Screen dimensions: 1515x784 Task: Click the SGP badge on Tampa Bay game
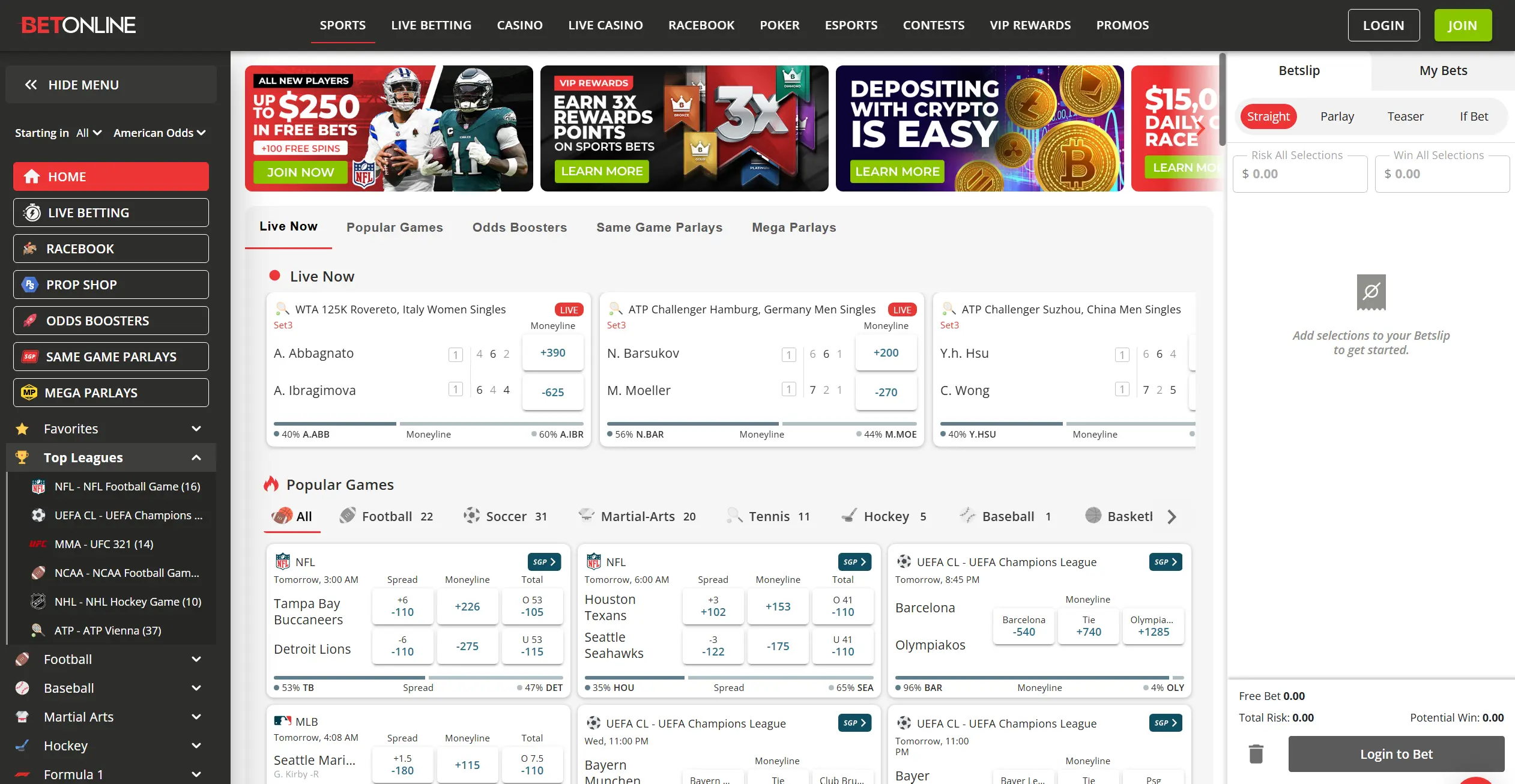pyautogui.click(x=544, y=562)
